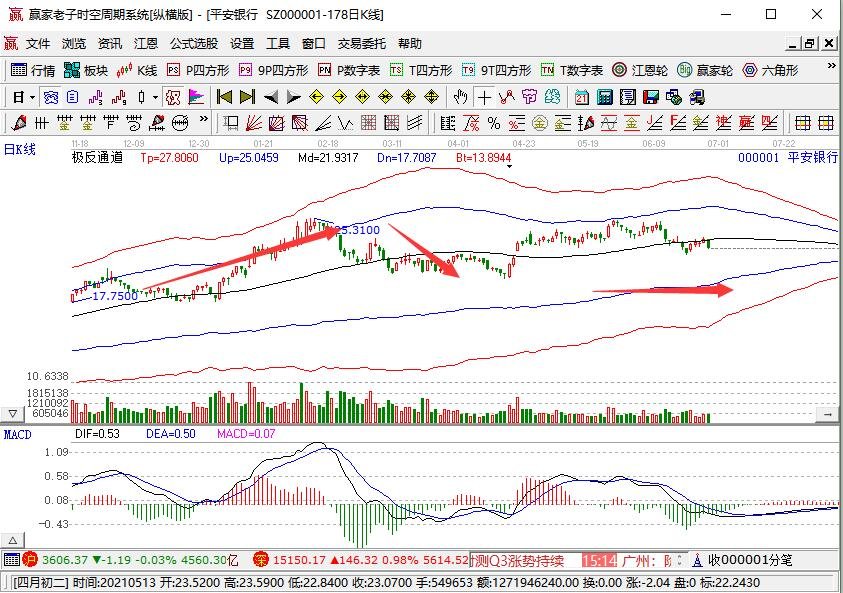Switch to K线 candlestick chart
Image resolution: width=843 pixels, height=593 pixels.
(137, 70)
